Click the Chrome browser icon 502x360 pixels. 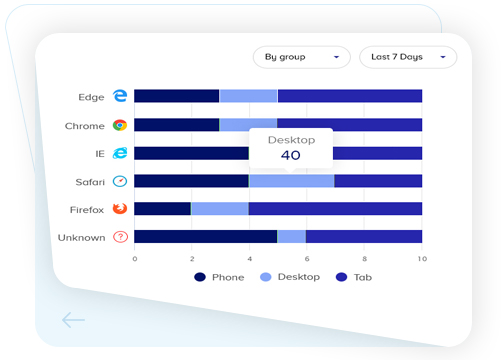[120, 125]
